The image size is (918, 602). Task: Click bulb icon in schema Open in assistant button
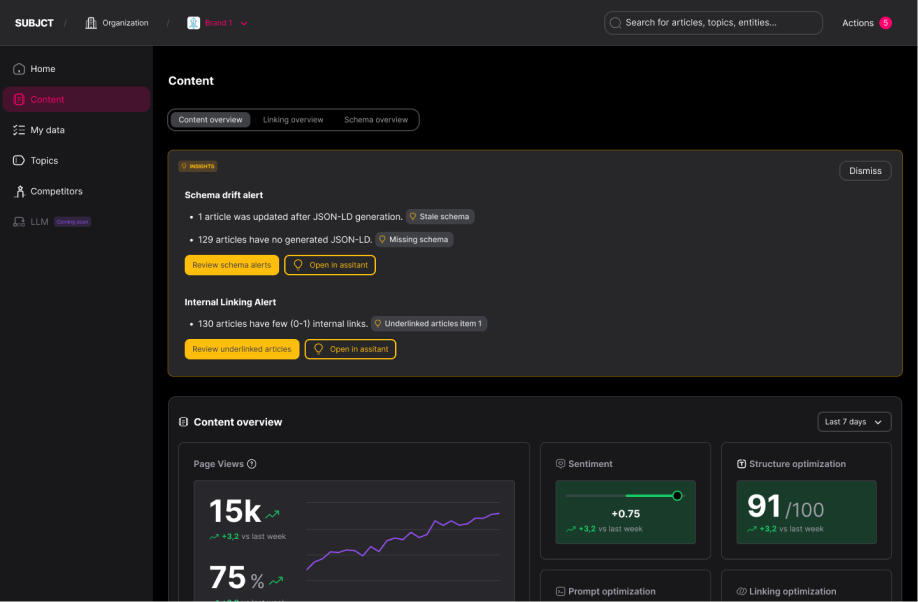tap(298, 265)
